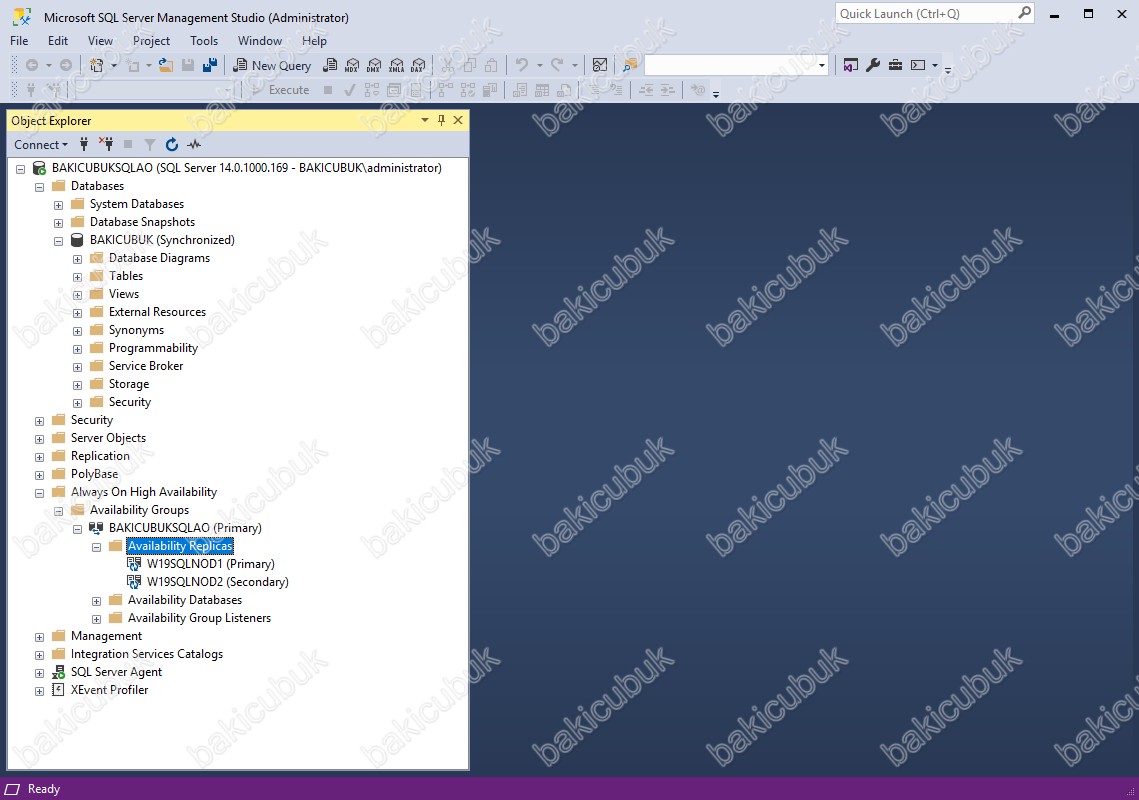This screenshot has width=1139, height=800.
Task: Collapse the BAKICUBUK database node
Action: (58, 241)
